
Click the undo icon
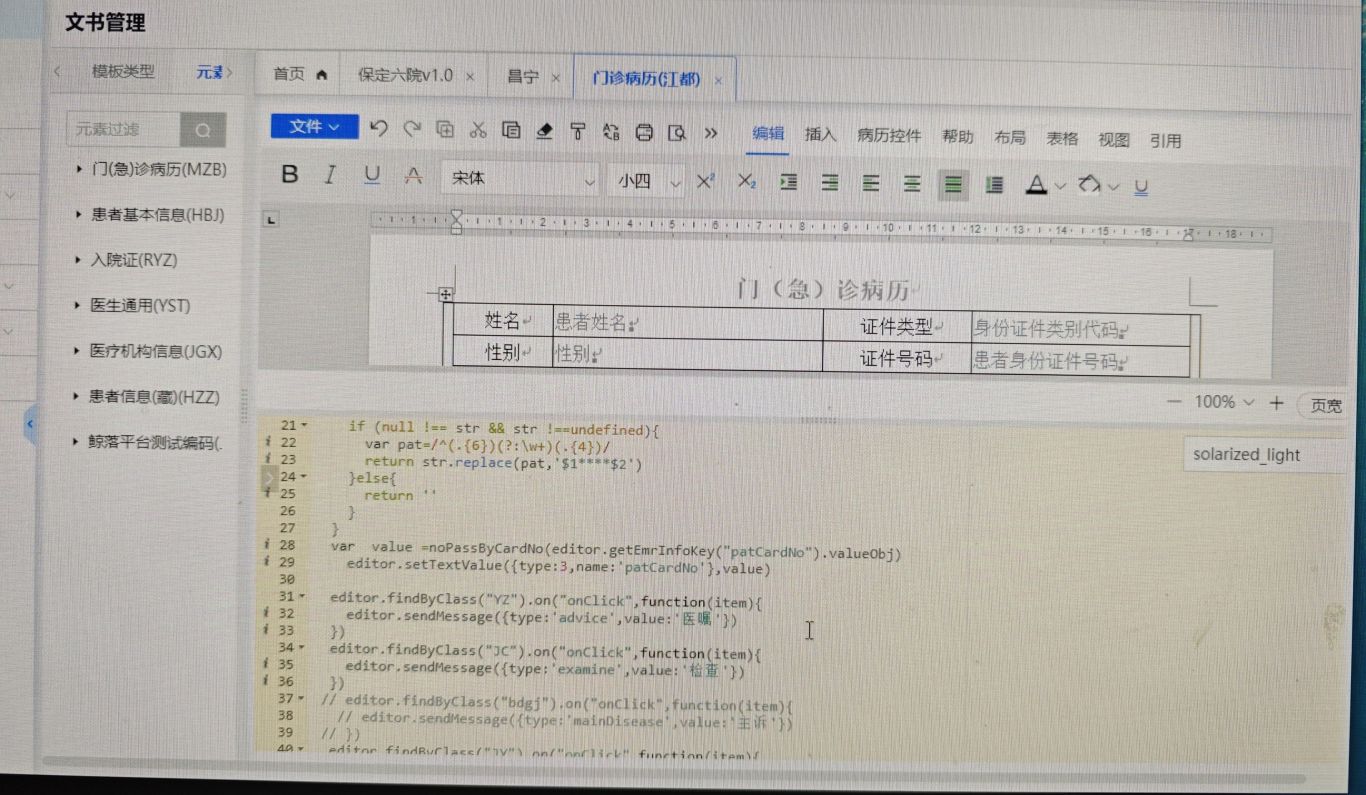(x=378, y=129)
